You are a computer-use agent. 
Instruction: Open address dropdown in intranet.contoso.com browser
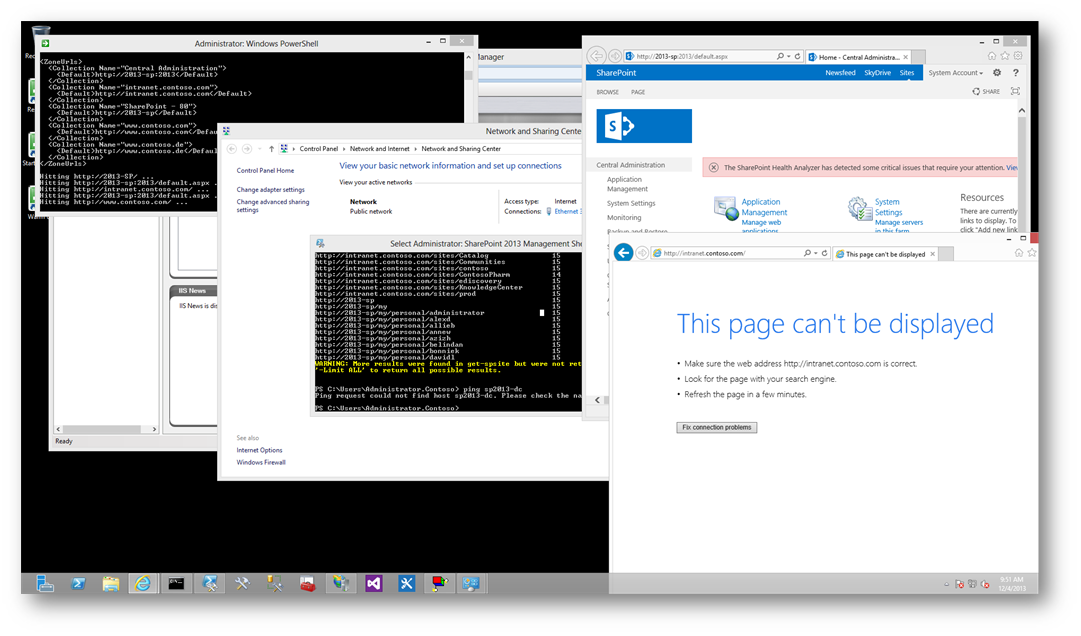[816, 254]
